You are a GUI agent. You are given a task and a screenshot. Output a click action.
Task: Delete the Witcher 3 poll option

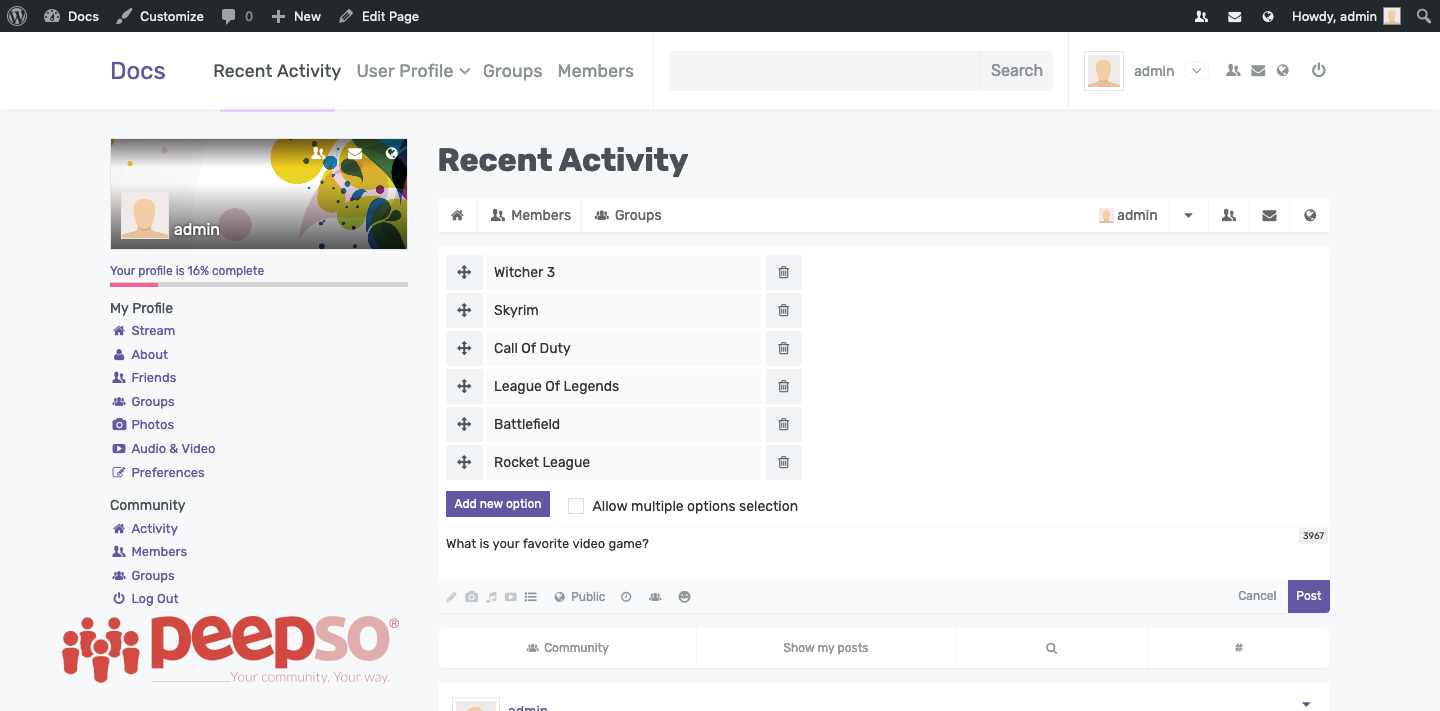click(x=784, y=272)
